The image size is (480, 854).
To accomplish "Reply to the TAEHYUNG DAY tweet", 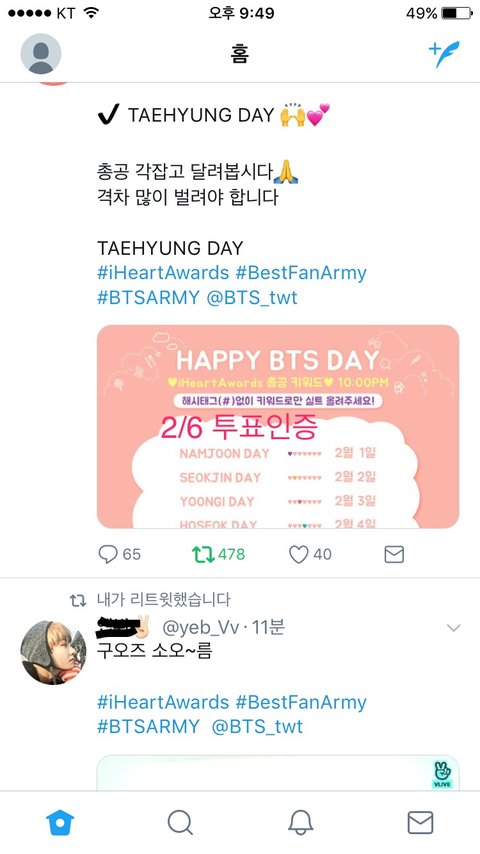I will [108, 554].
